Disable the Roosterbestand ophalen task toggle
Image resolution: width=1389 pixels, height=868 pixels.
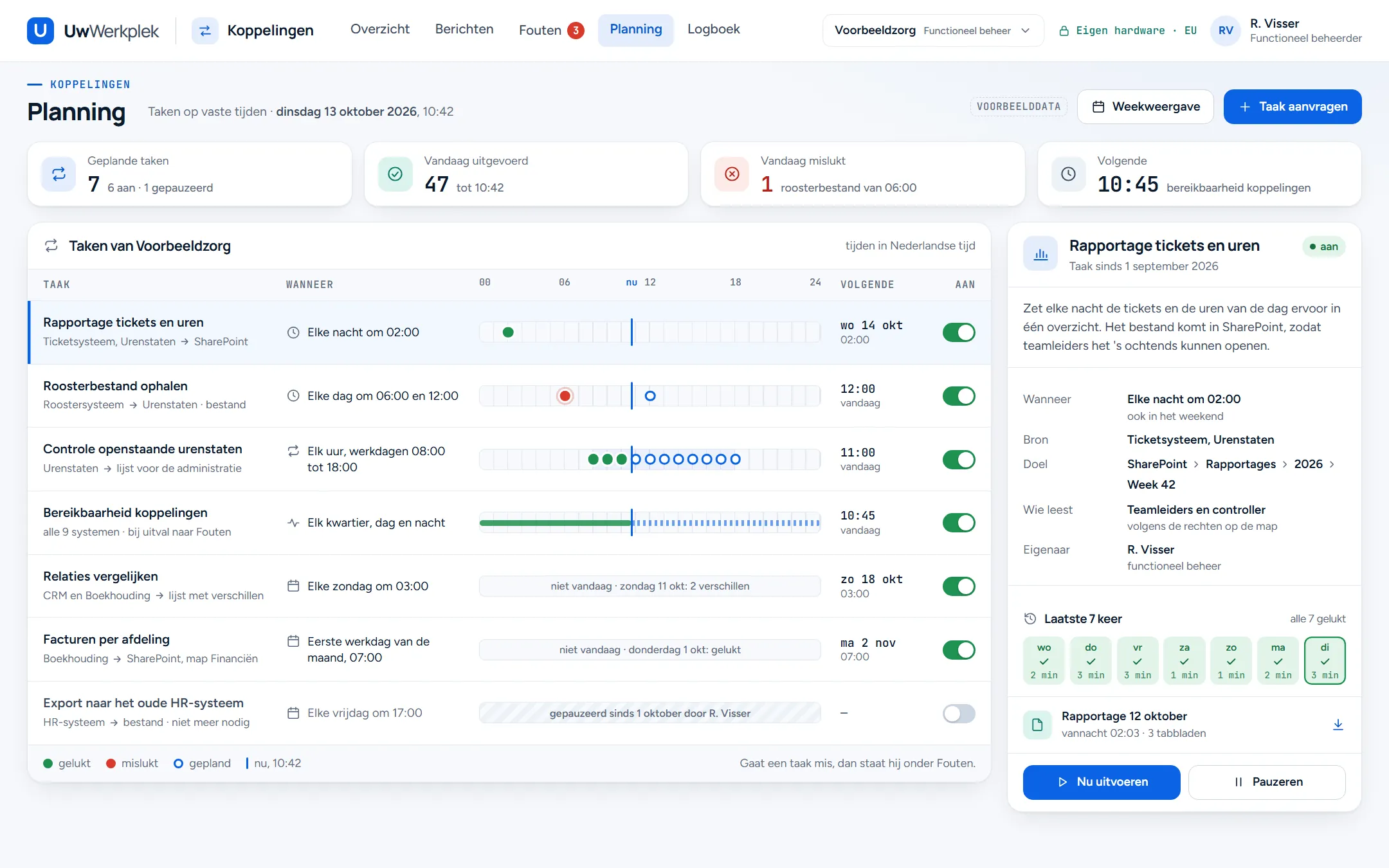959,396
